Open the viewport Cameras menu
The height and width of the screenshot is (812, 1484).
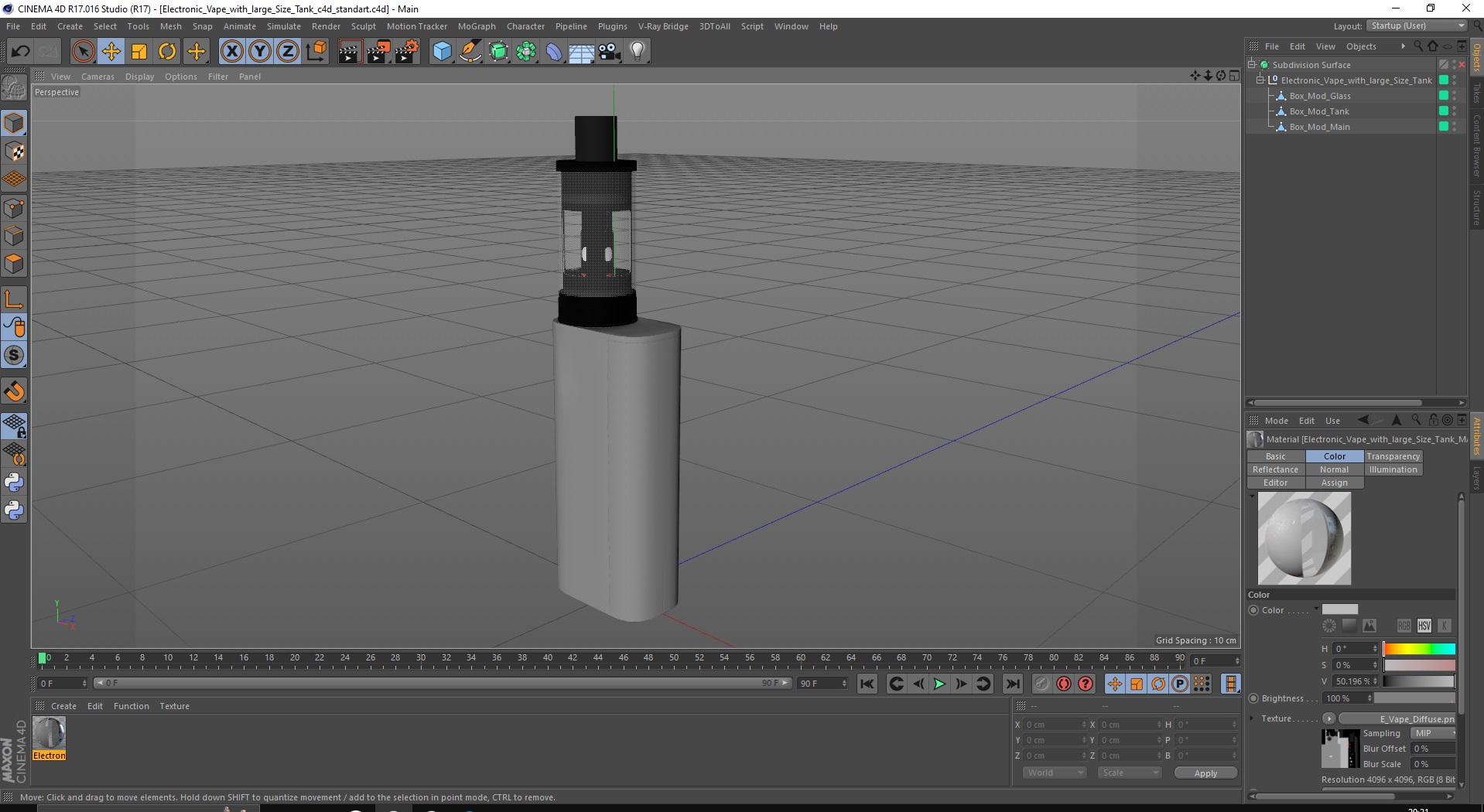97,77
